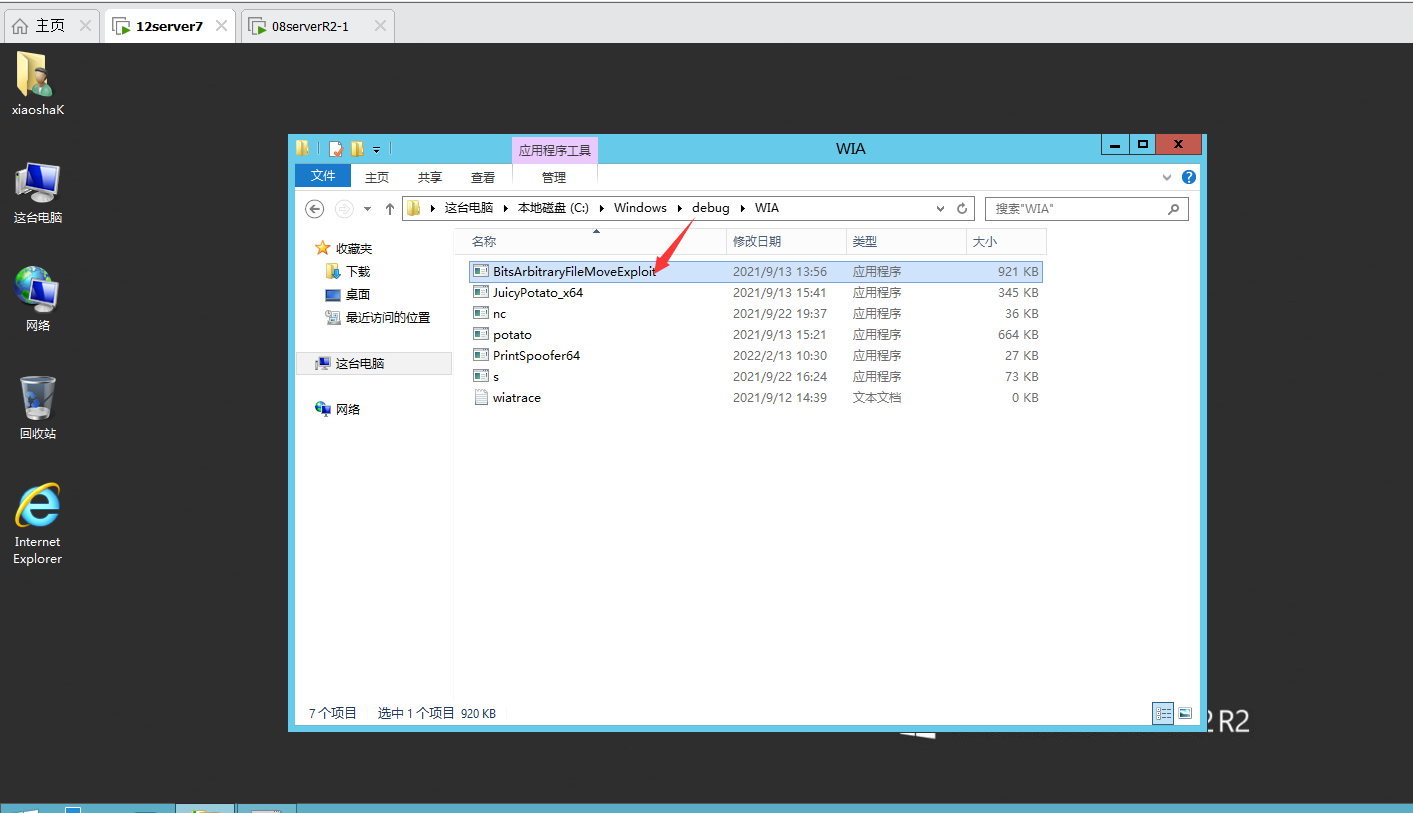Click the 664 KB size cell
Viewport: 1413px width, 813px height.
point(1018,334)
